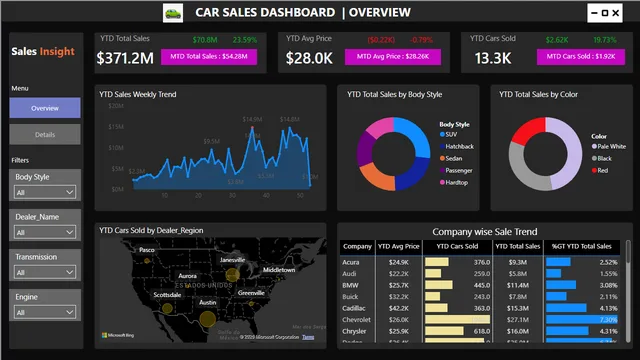This screenshot has height=360, width=640.
Task: Click the Janesville bubble on the map
Action: [233, 275]
